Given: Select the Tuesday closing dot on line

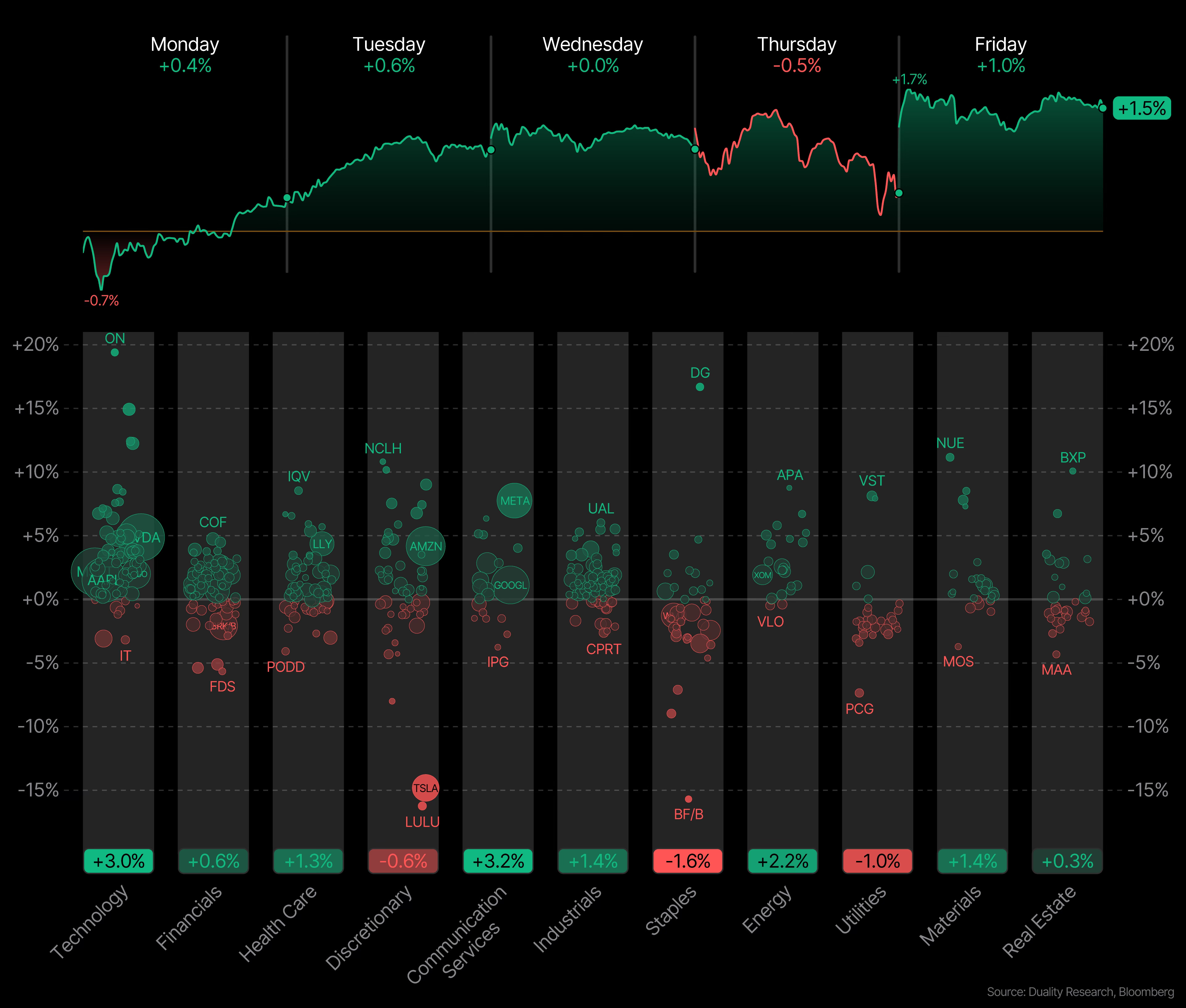Looking at the screenshot, I should pyautogui.click(x=490, y=150).
